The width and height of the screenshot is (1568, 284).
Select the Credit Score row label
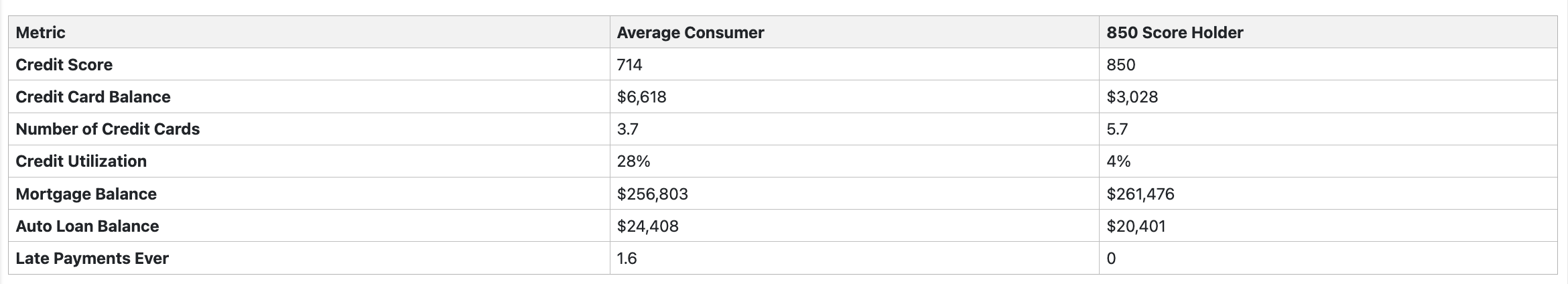pyautogui.click(x=64, y=64)
